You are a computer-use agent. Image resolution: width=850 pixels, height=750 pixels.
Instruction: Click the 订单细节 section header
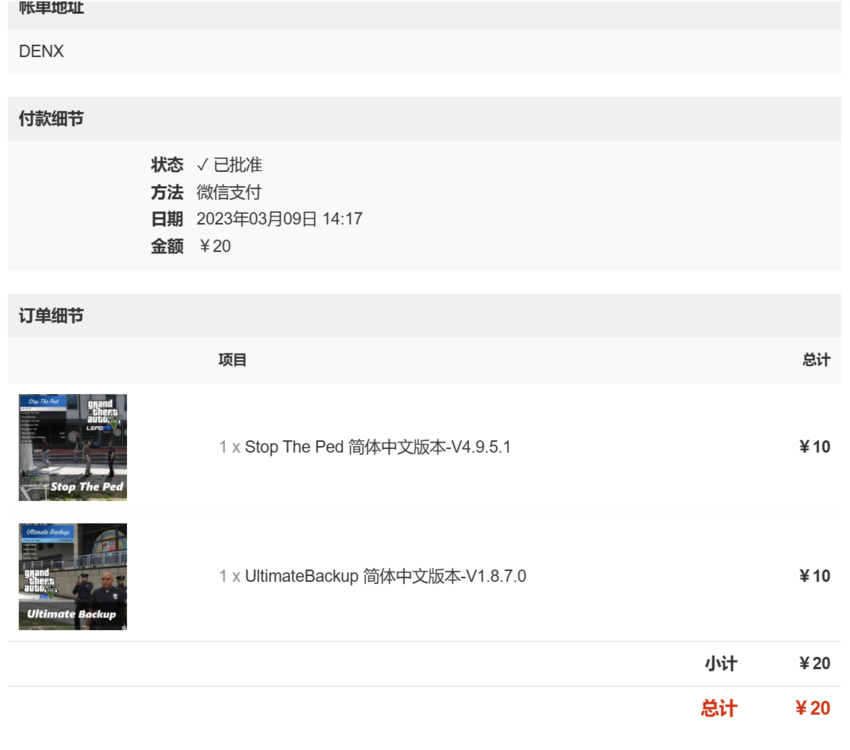51,316
